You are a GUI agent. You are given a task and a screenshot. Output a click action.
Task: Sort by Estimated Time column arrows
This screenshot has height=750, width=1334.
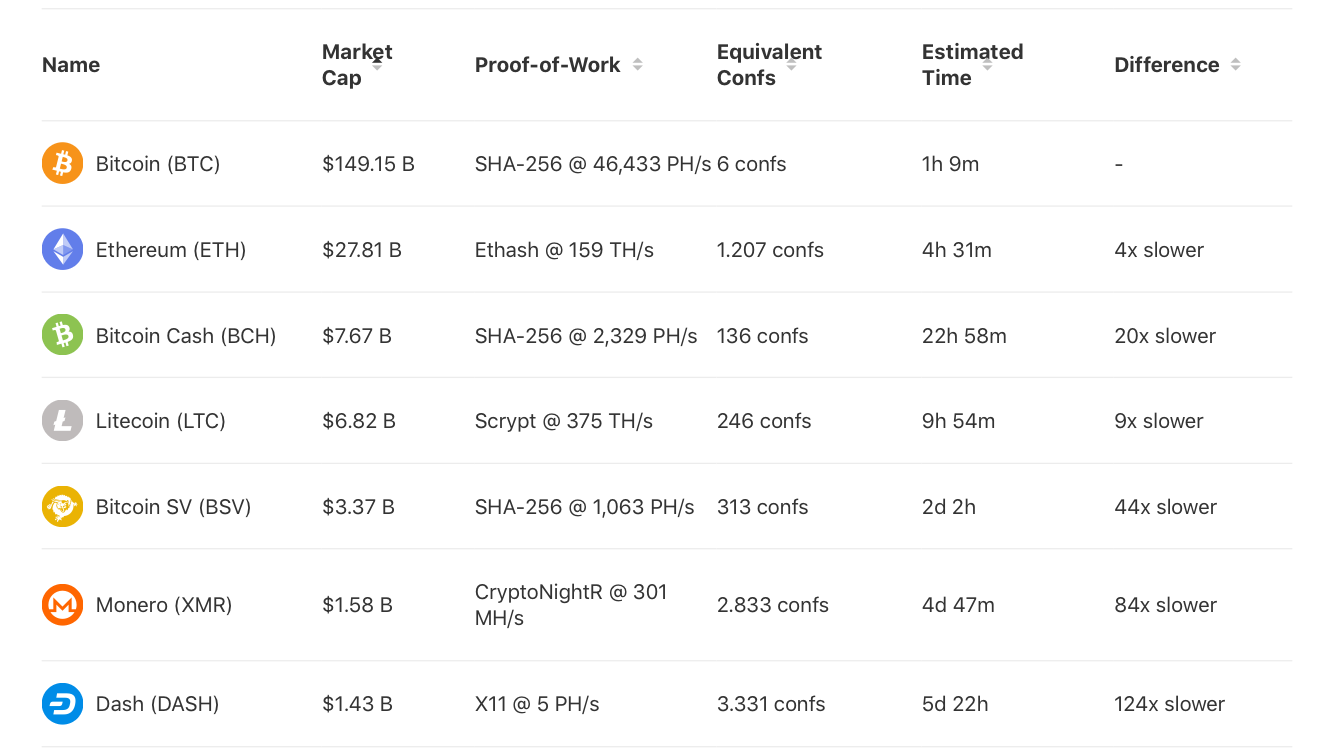coord(987,64)
